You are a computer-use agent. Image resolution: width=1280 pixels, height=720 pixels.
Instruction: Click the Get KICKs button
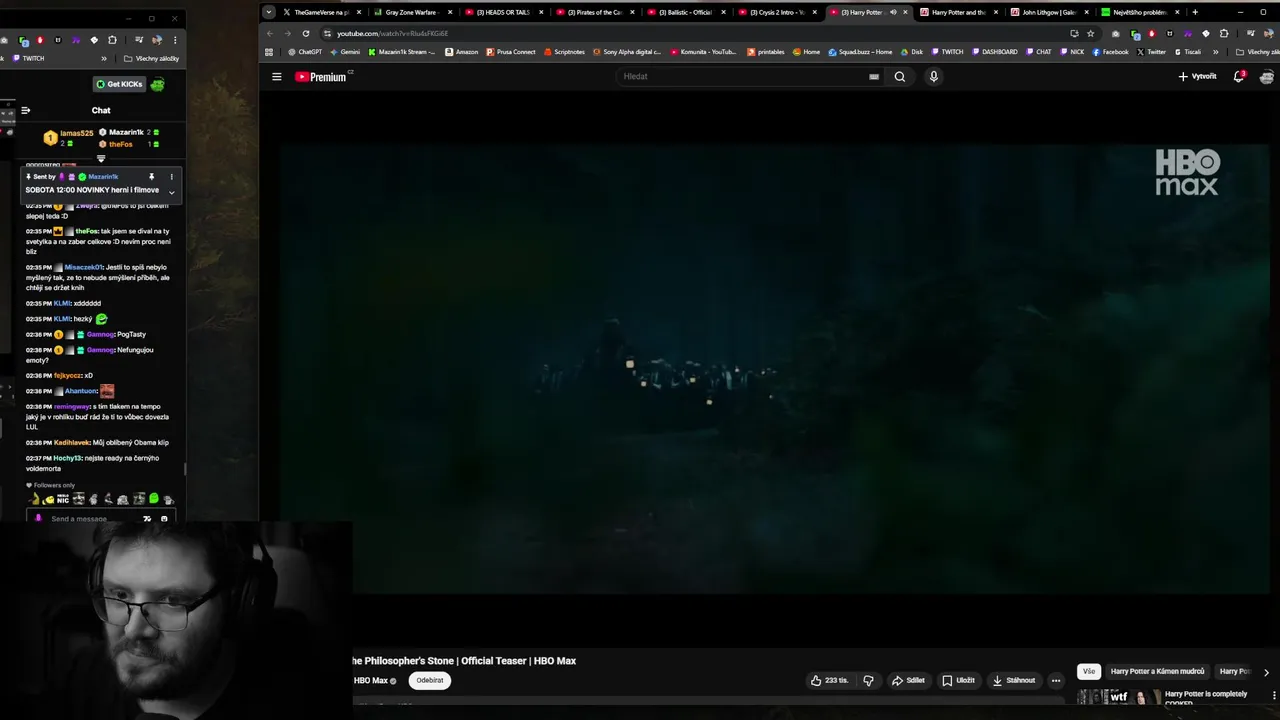(x=119, y=84)
